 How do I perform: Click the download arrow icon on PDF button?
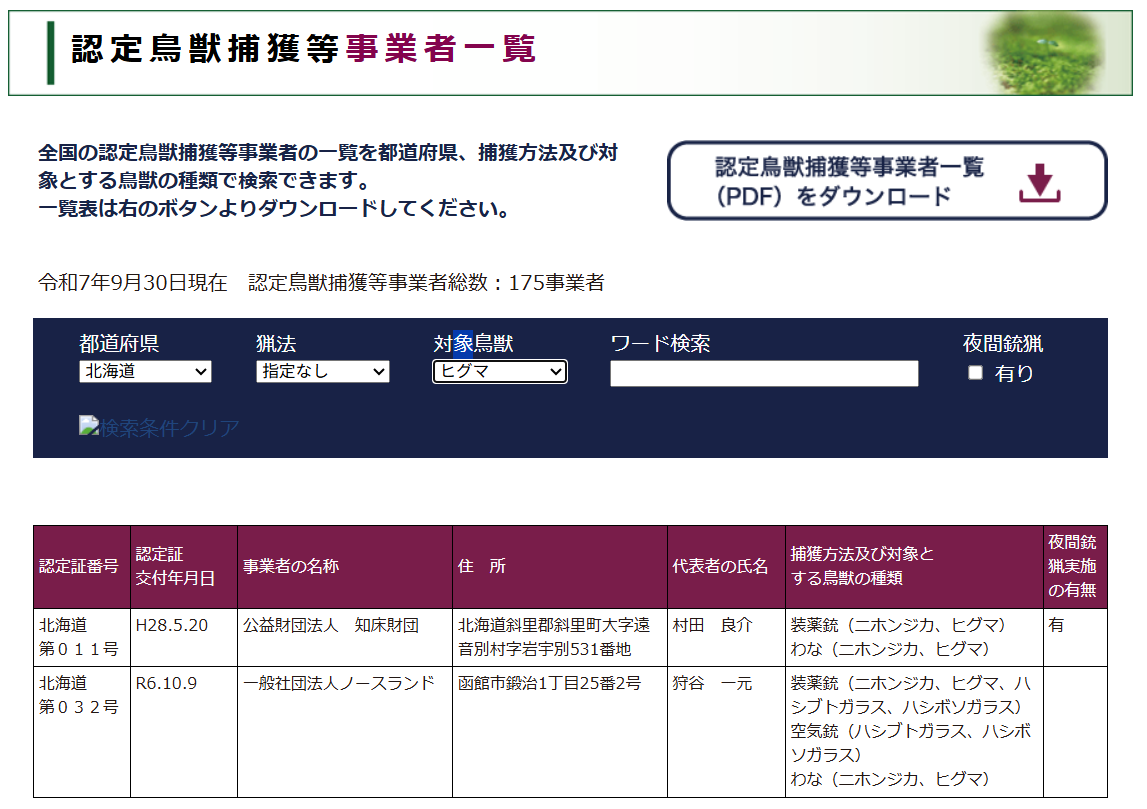1040,182
